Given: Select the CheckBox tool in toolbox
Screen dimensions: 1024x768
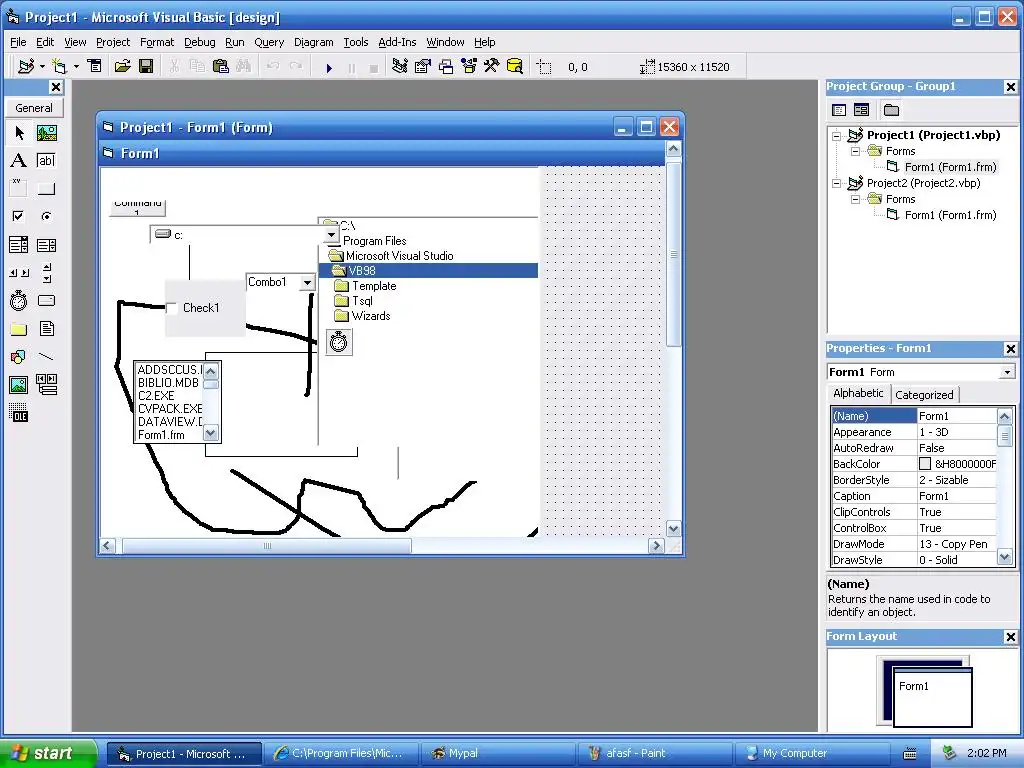Looking at the screenshot, I should 19,216.
